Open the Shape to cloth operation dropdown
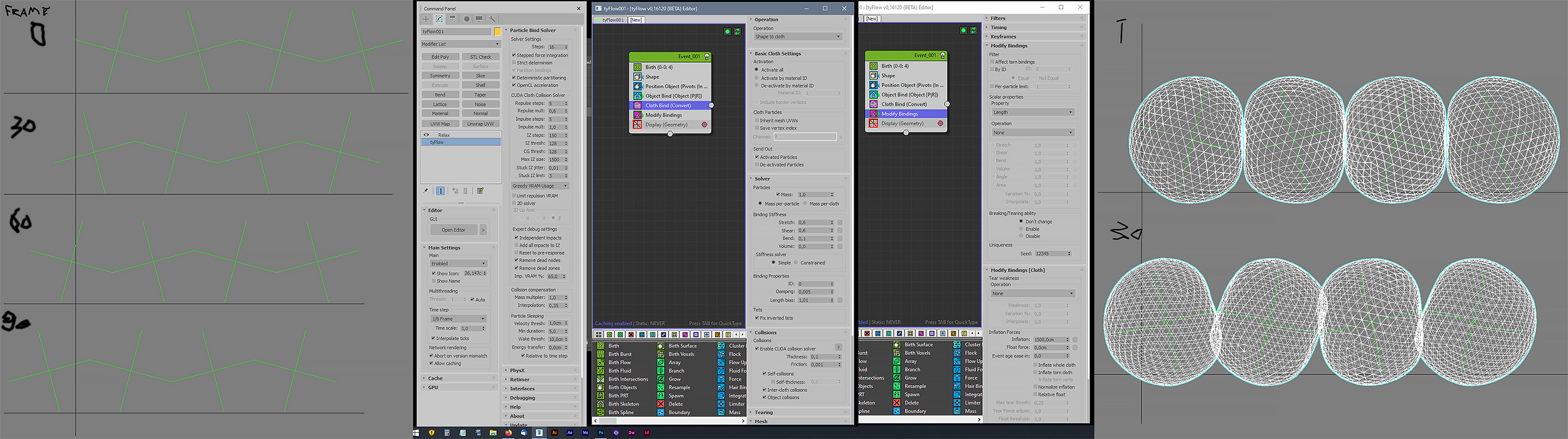 point(797,36)
